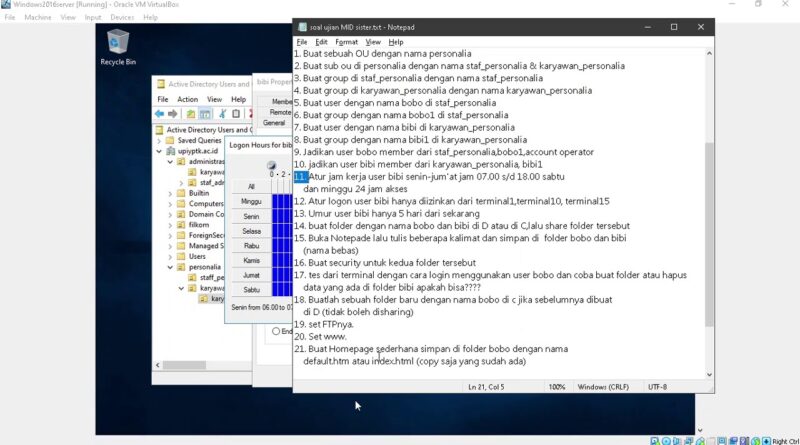Image resolution: width=800 pixels, height=445 pixels.
Task: Click the Saved Queries folder icon
Action: point(170,140)
